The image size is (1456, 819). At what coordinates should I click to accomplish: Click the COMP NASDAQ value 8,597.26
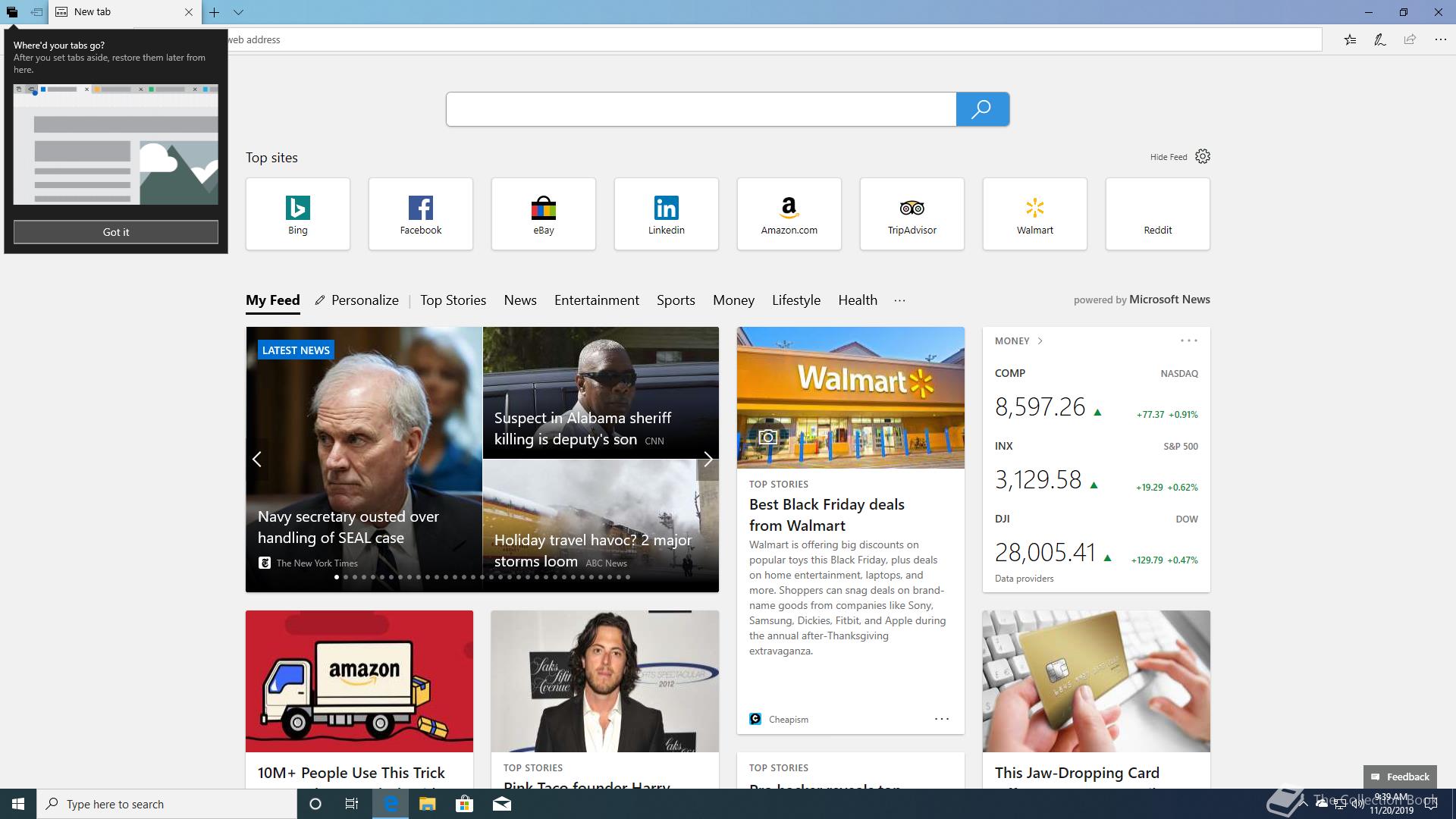tap(1040, 407)
